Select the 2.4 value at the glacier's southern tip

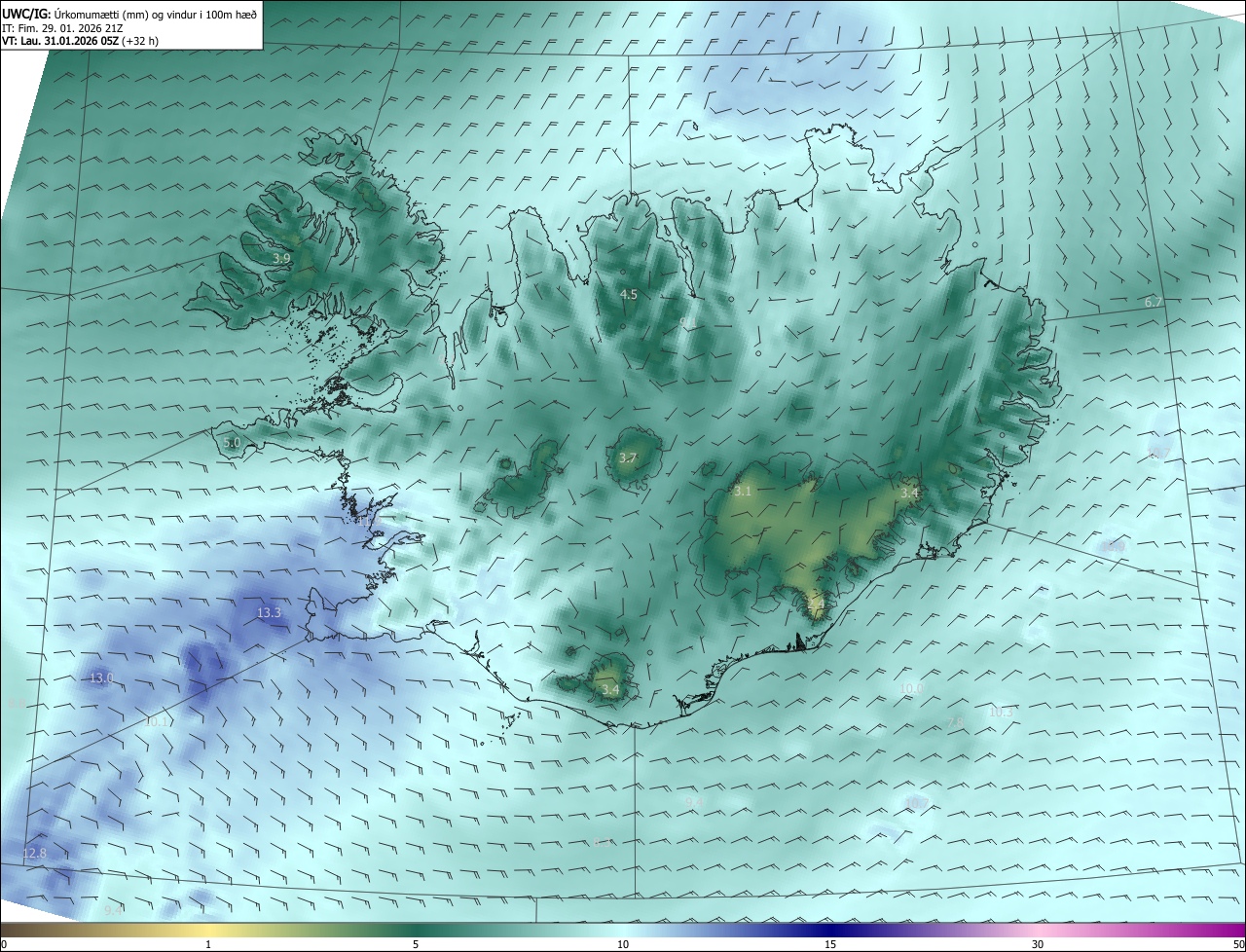pos(816,606)
